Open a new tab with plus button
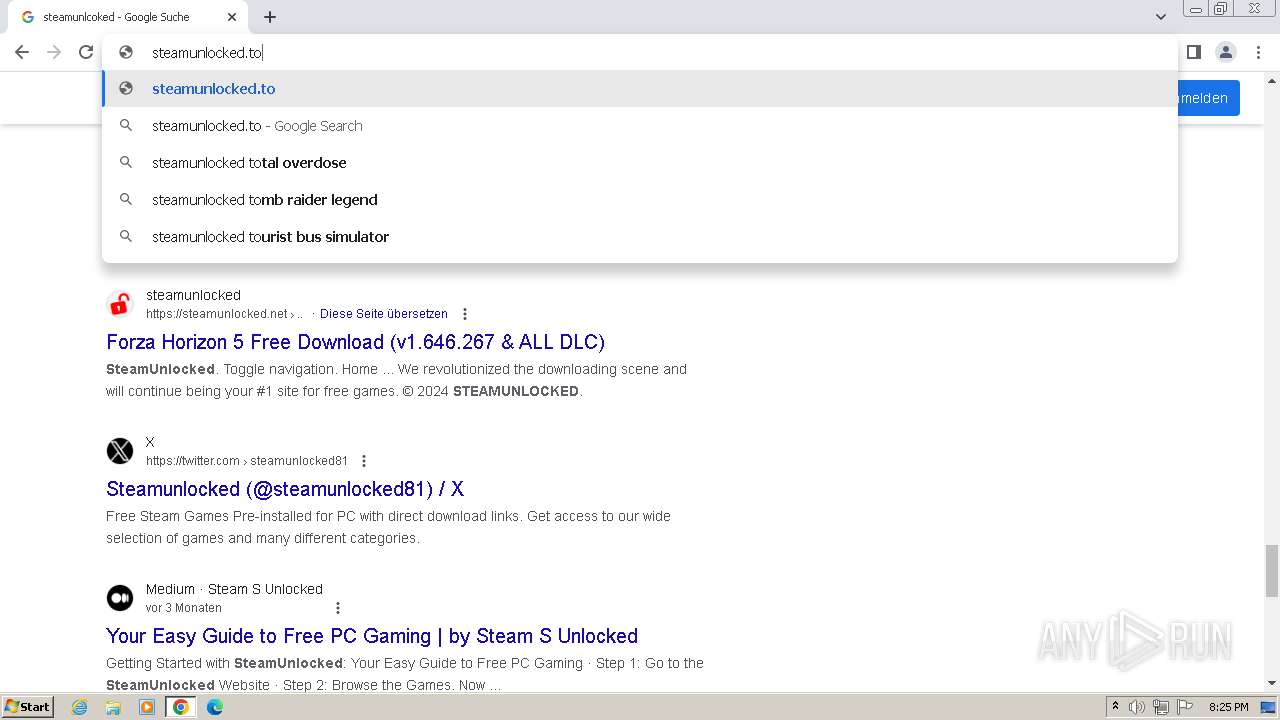 pyautogui.click(x=270, y=17)
